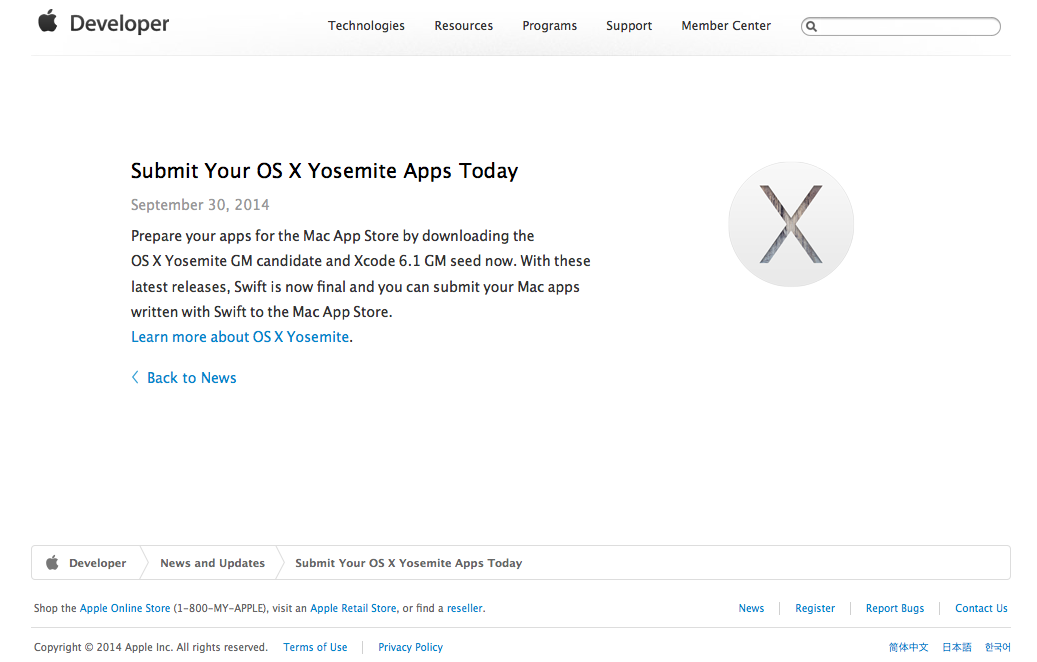Click the search magnifier icon
The image size is (1037, 662).
click(x=812, y=27)
